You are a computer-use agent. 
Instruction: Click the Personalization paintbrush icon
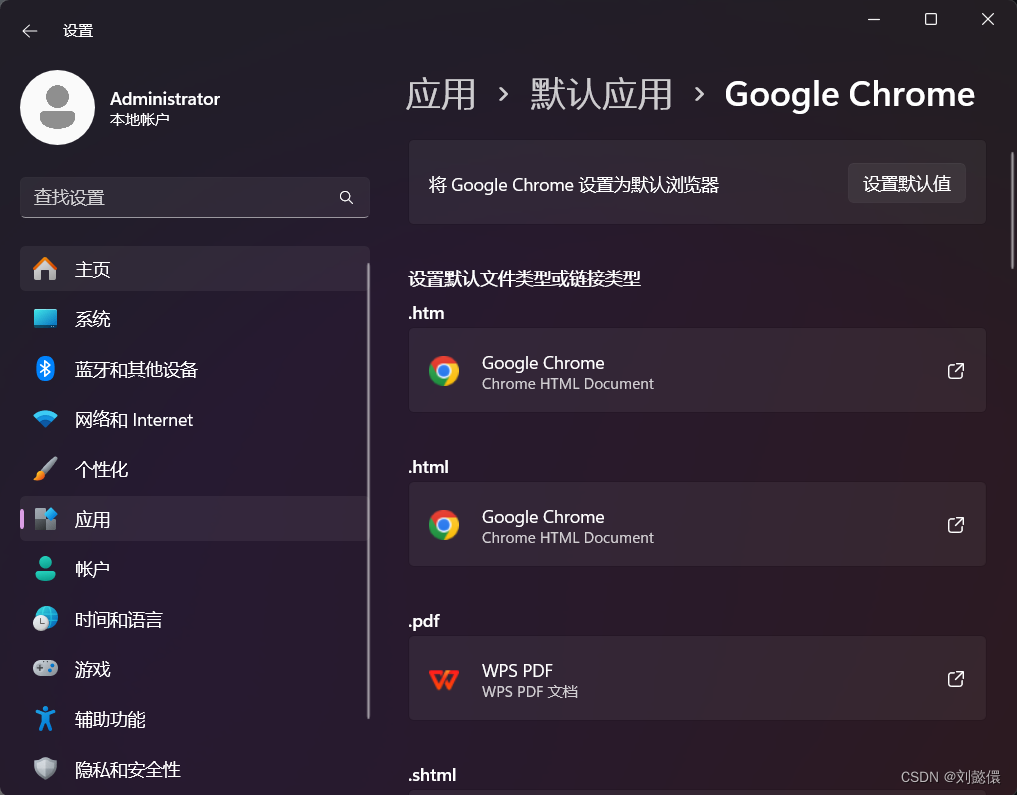coord(45,469)
